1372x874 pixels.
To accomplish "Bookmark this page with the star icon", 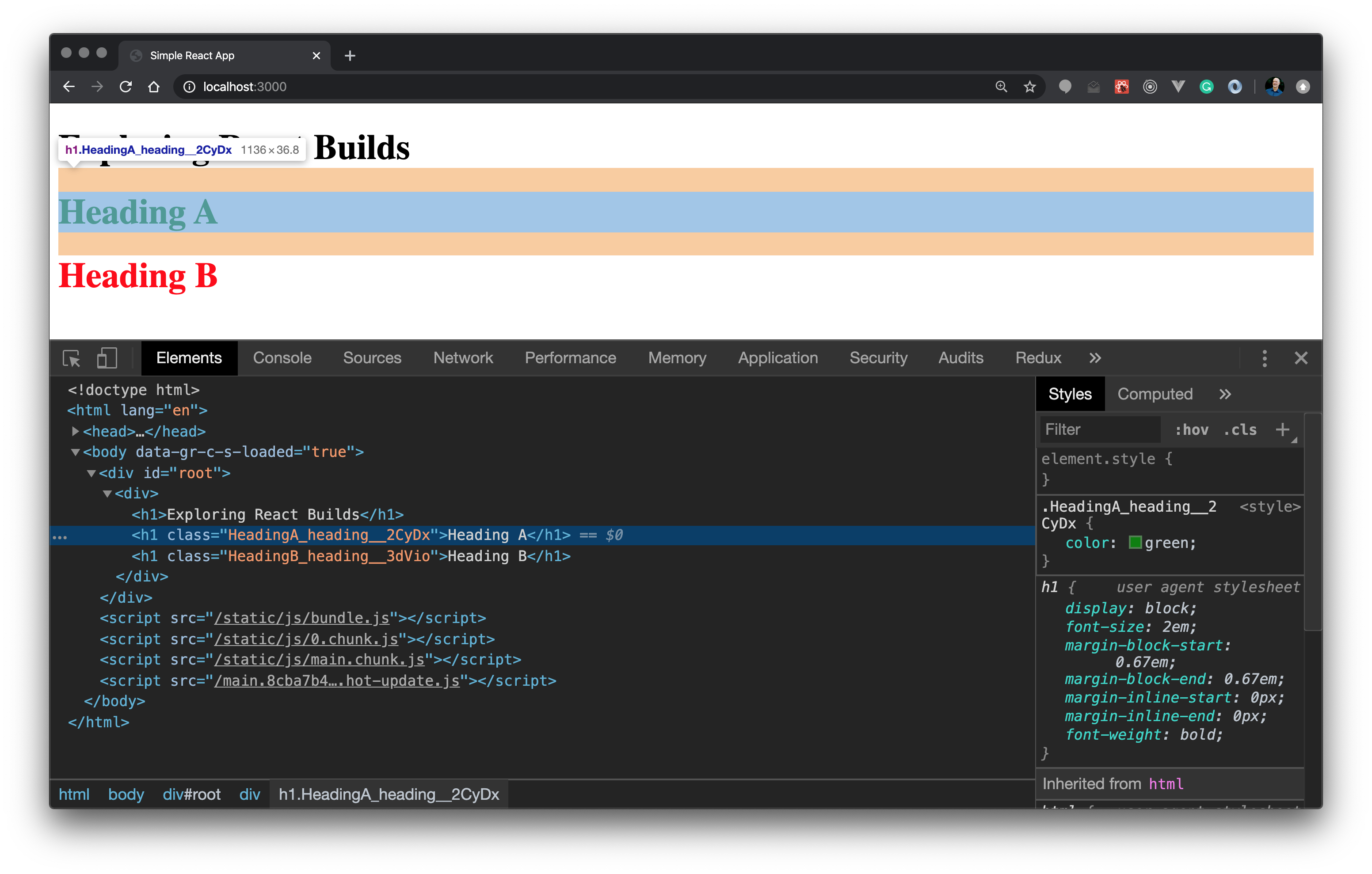I will tap(1029, 87).
